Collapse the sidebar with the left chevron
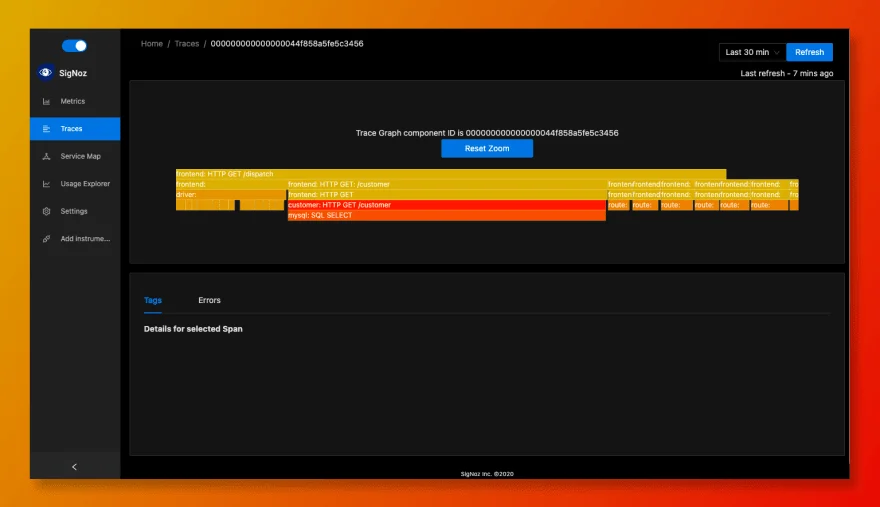The width and height of the screenshot is (880, 507). point(75,467)
